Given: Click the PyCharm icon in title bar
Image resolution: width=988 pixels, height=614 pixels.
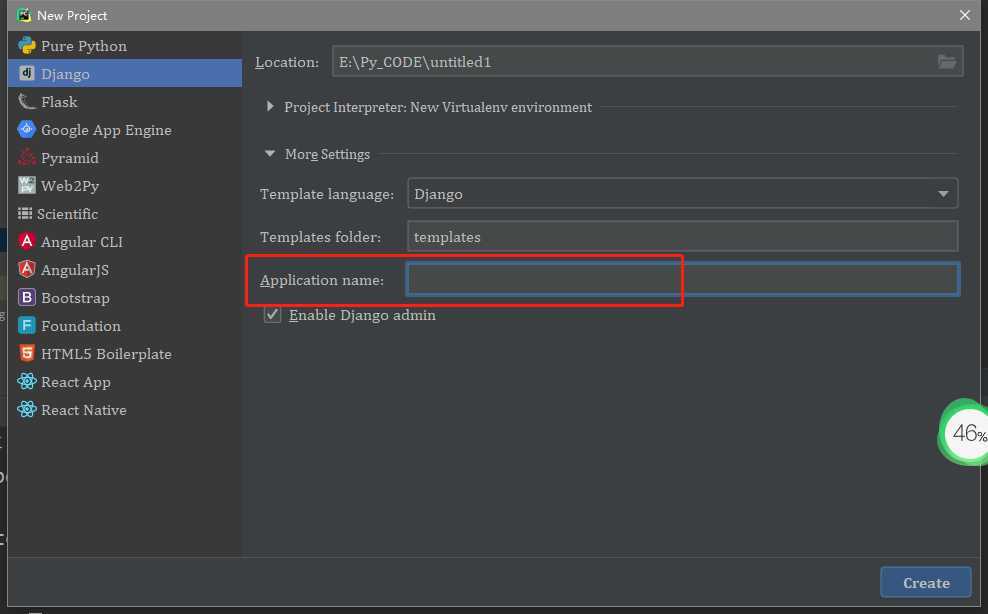Looking at the screenshot, I should [x=23, y=15].
